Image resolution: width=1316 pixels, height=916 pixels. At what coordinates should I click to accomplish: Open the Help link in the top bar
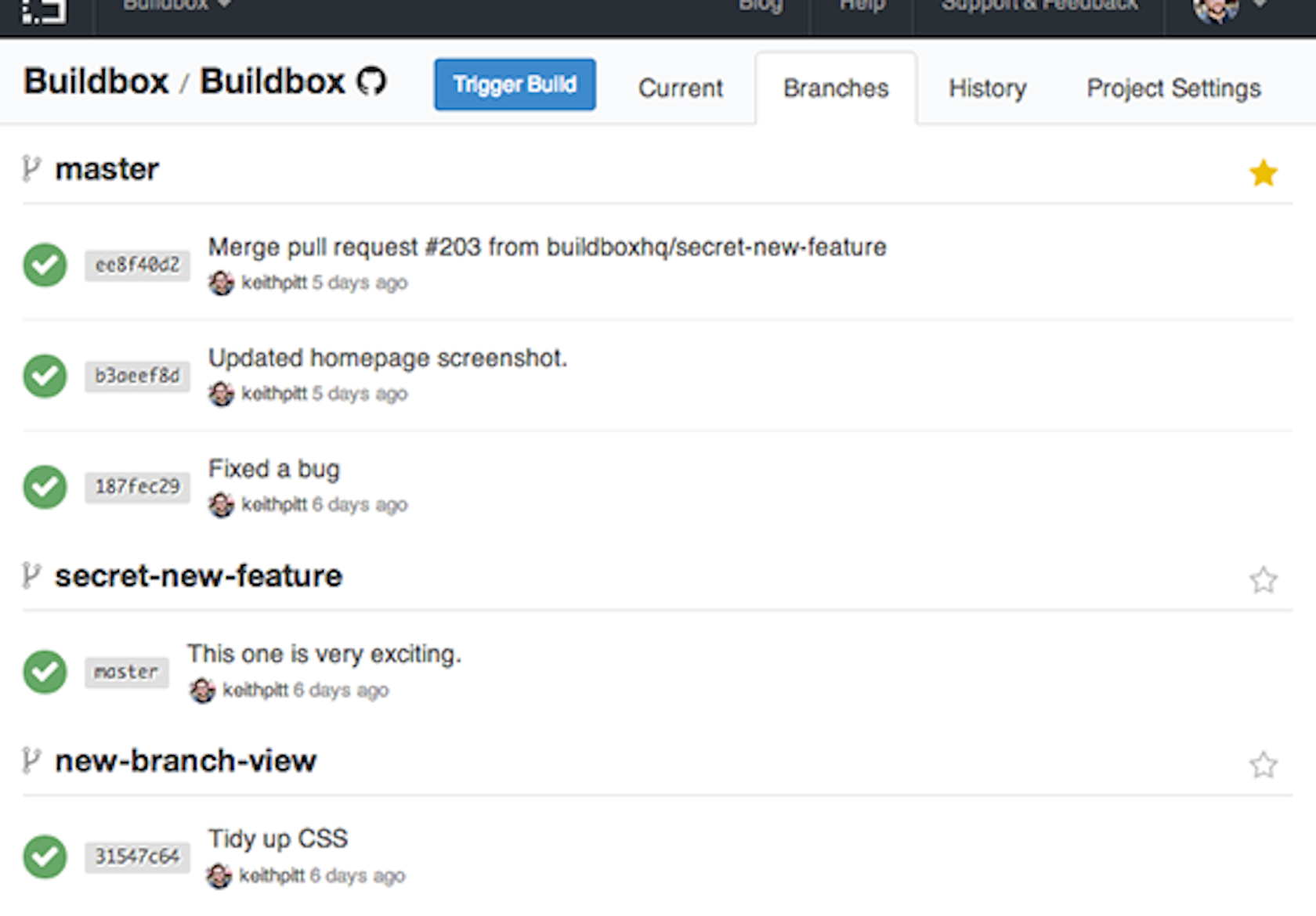(x=860, y=6)
